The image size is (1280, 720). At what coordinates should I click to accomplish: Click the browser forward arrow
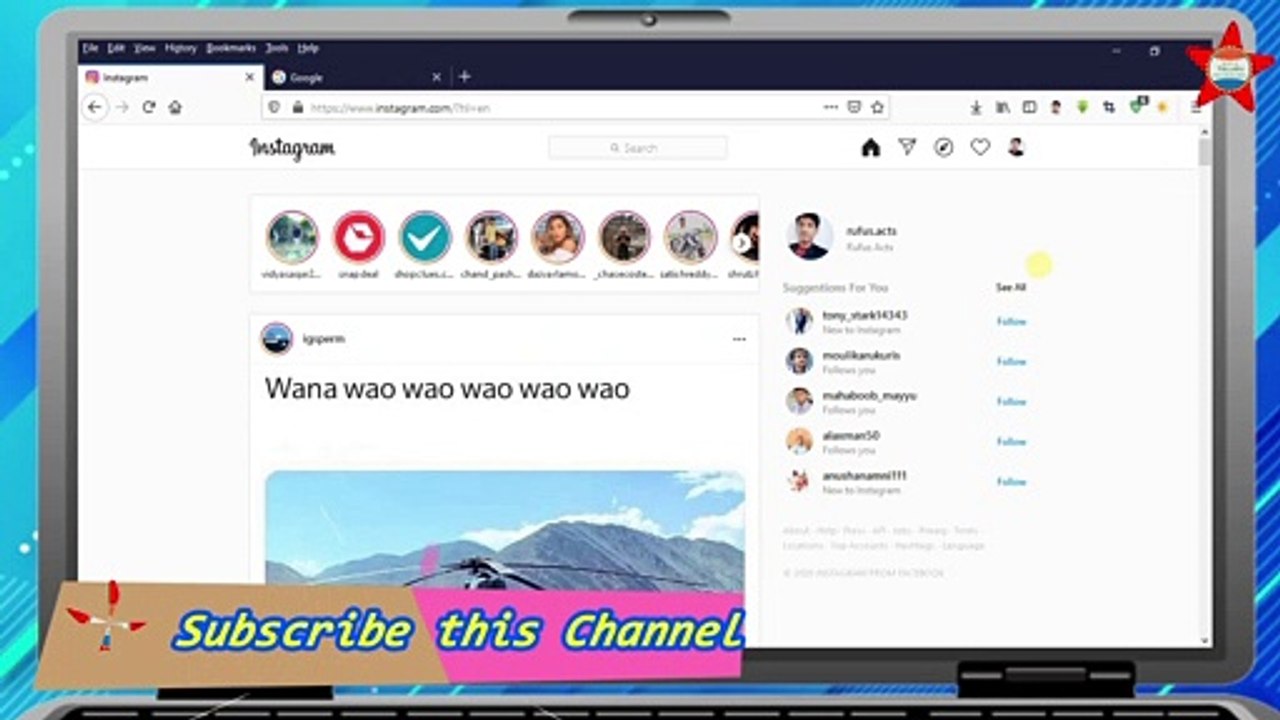(x=122, y=107)
